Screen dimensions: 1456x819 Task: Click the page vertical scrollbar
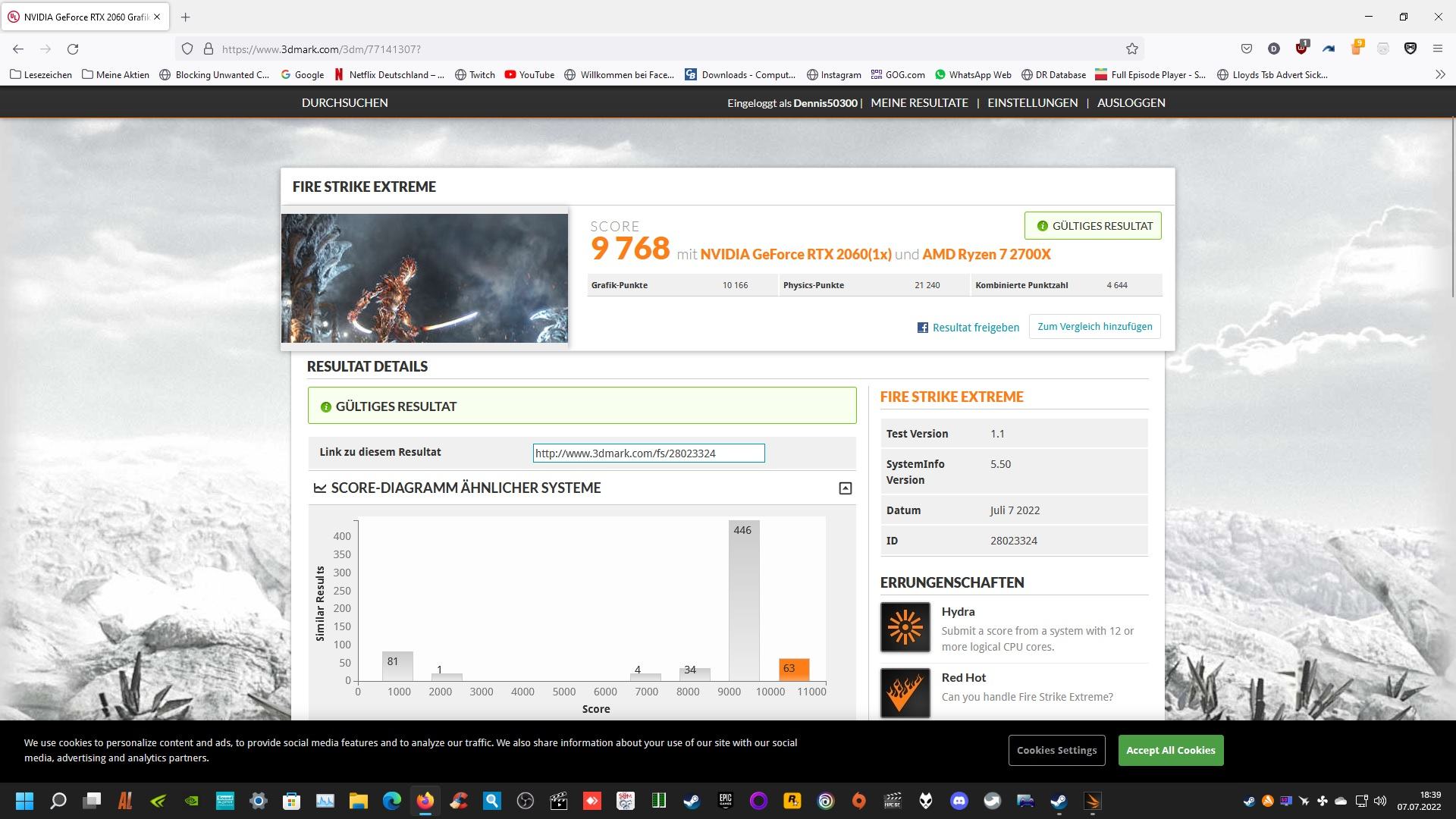point(1452,209)
